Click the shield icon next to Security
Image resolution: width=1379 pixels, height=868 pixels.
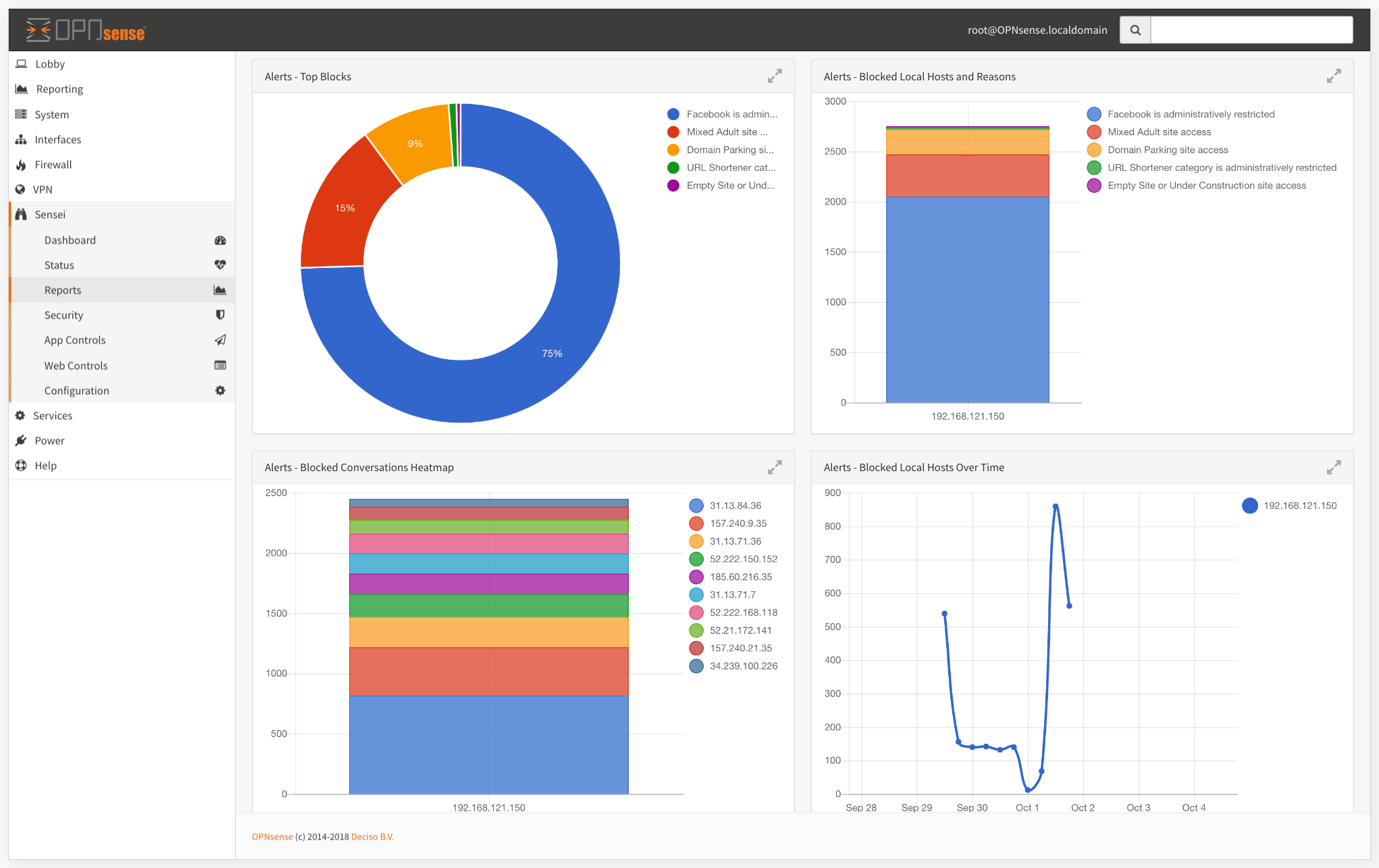[220, 315]
